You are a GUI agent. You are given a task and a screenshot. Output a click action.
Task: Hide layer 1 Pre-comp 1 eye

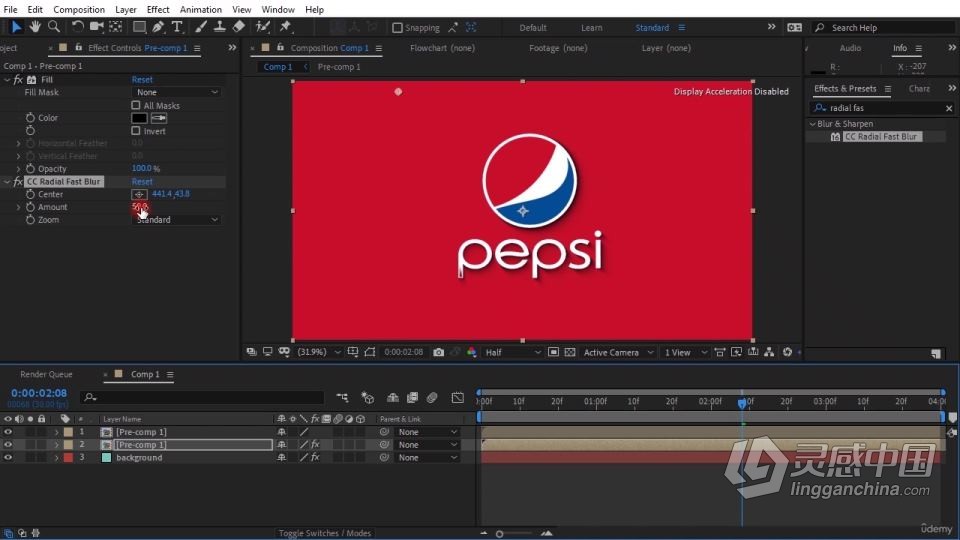tap(8, 432)
